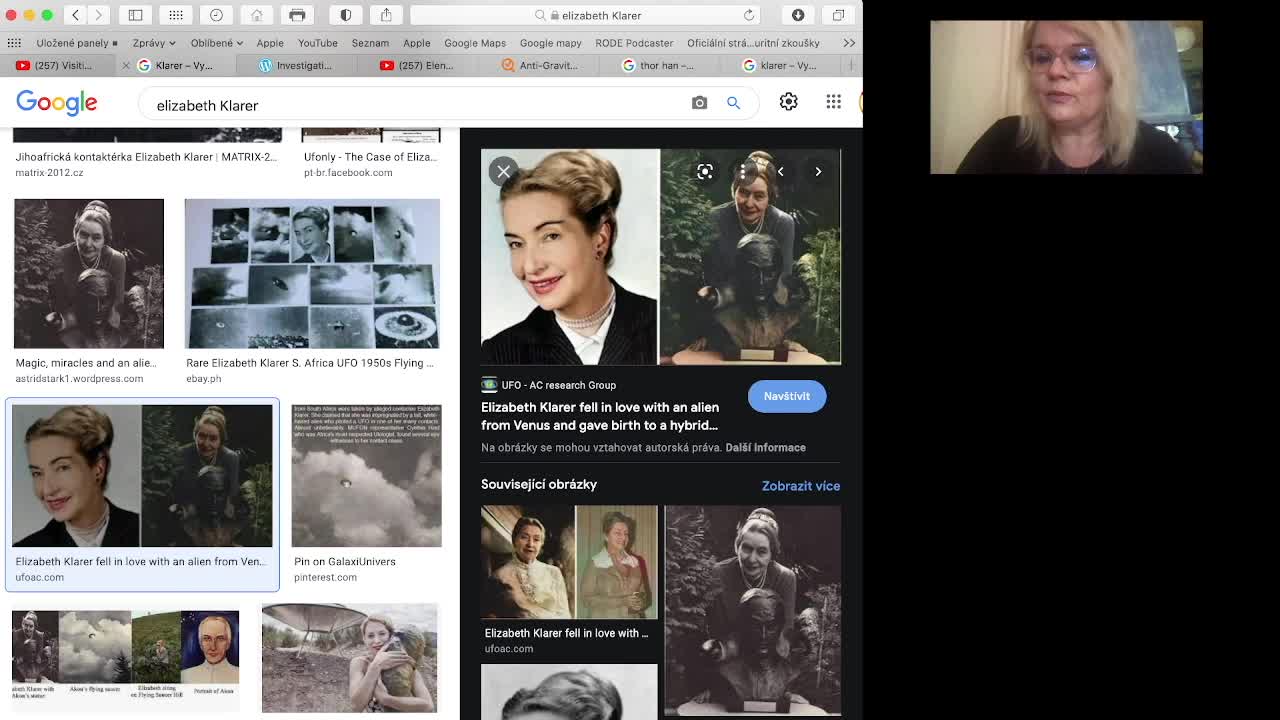Viewport: 1280px width, 720px height.
Task: Search by image using the camera icon
Action: 699,102
